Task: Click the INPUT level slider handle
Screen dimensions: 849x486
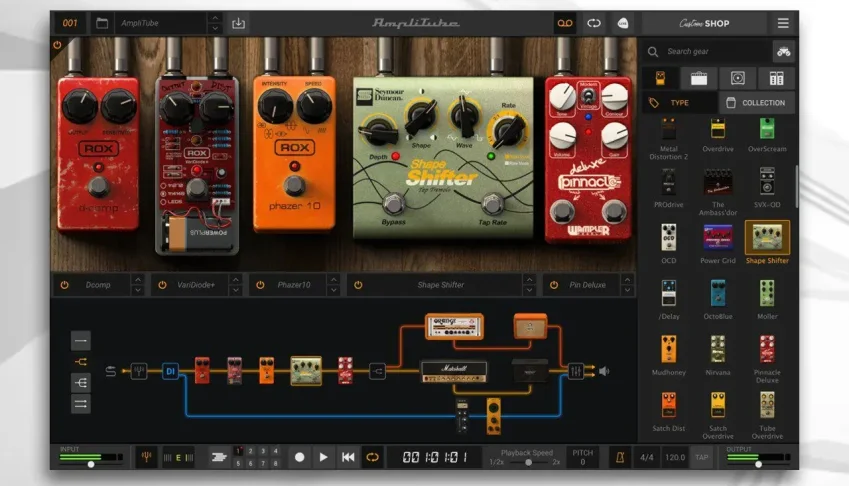Action: tap(91, 464)
